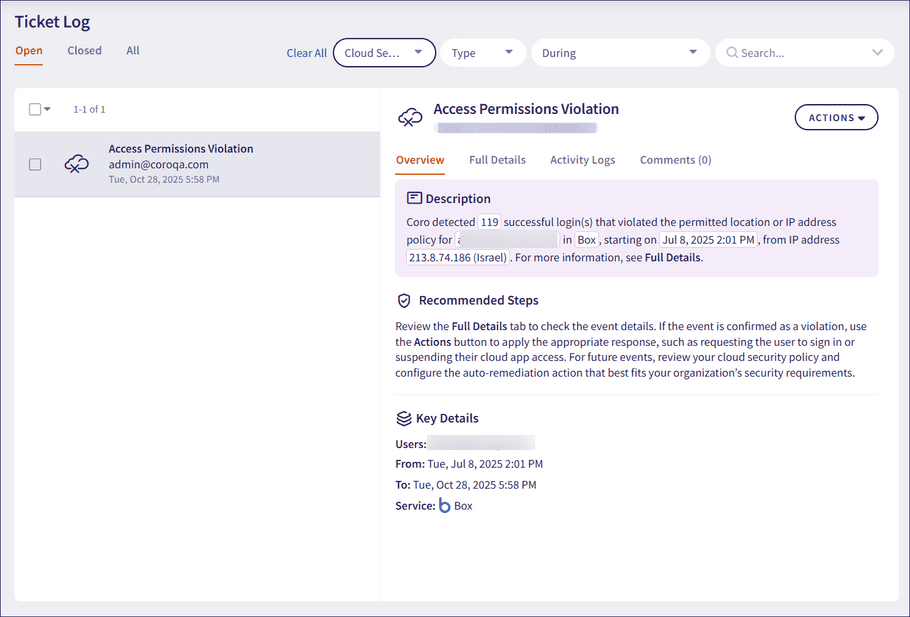
Task: Click the ACTIONS button
Action: (836, 118)
